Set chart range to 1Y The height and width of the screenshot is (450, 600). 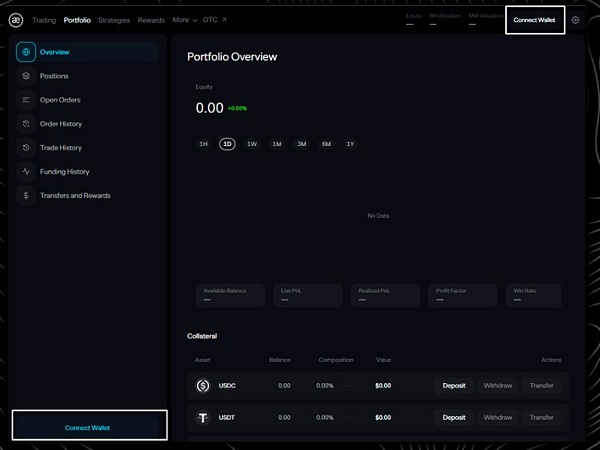tap(350, 144)
